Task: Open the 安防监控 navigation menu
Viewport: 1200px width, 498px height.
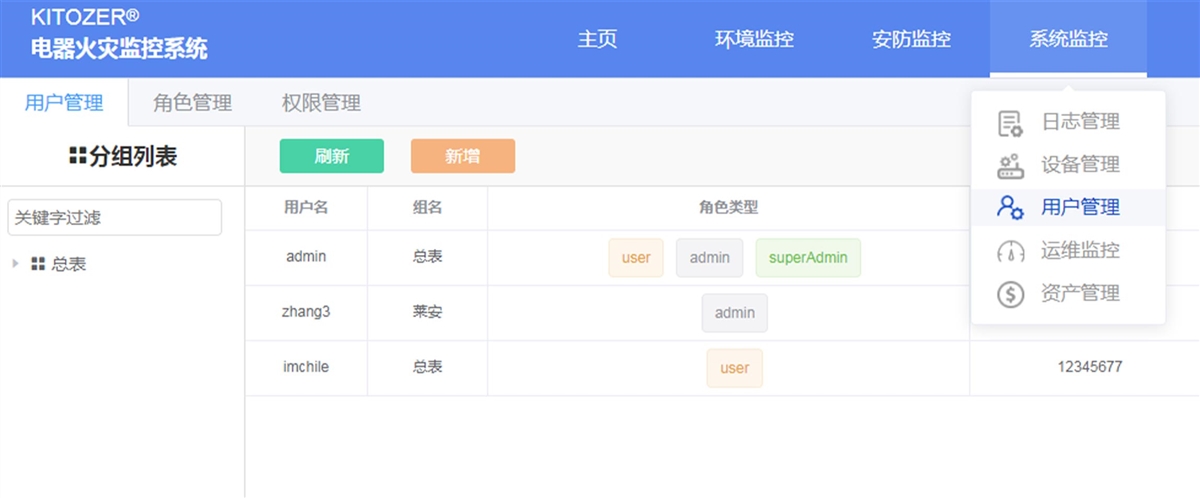Action: coord(911,40)
